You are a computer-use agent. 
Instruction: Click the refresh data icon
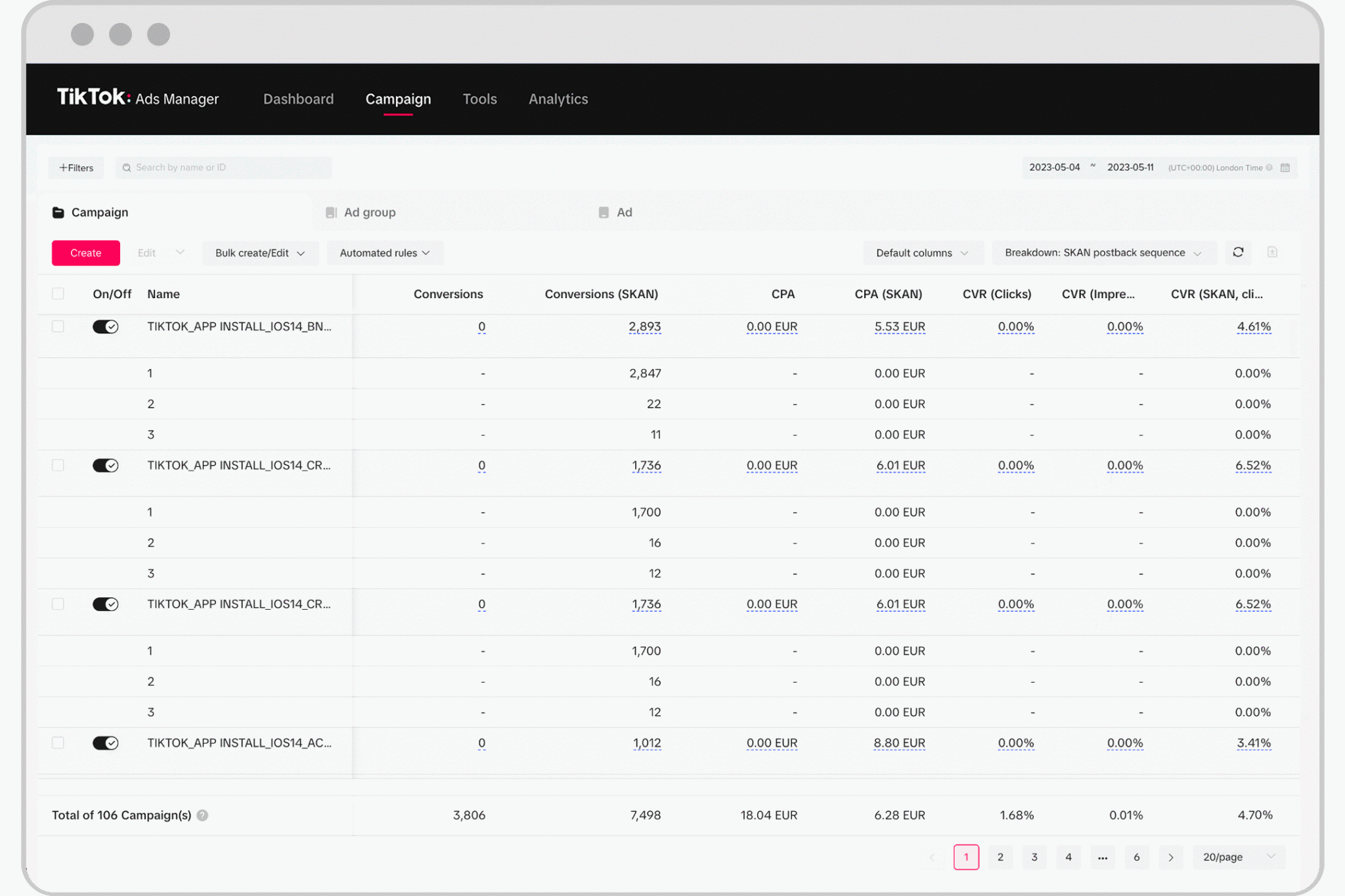1239,252
